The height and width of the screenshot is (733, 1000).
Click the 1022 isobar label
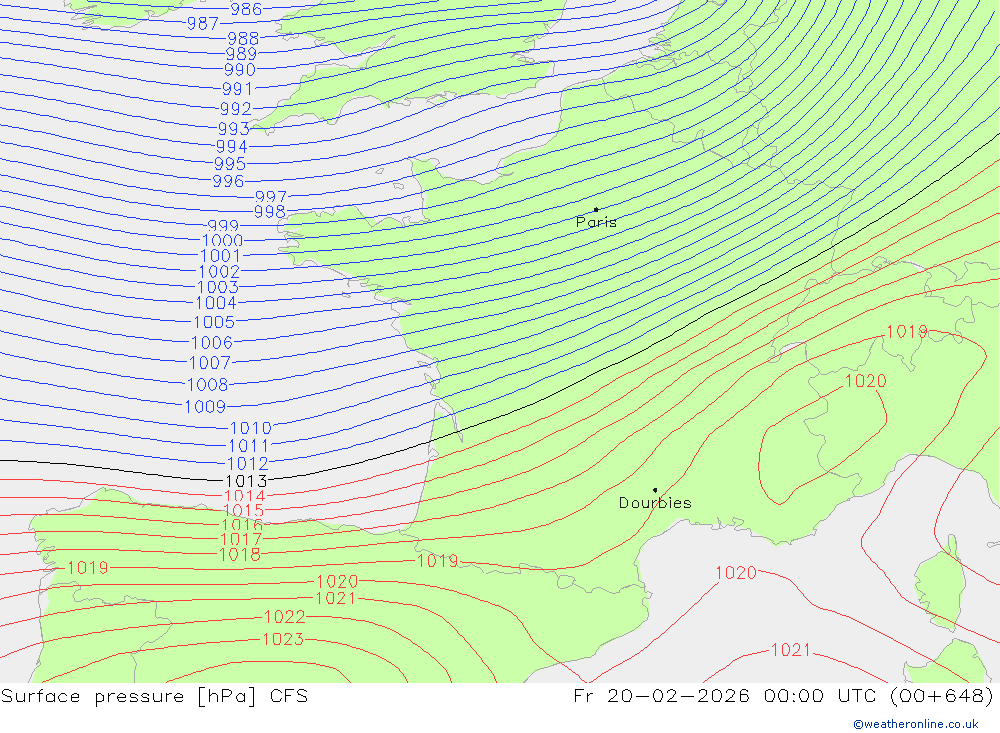[x=284, y=617]
